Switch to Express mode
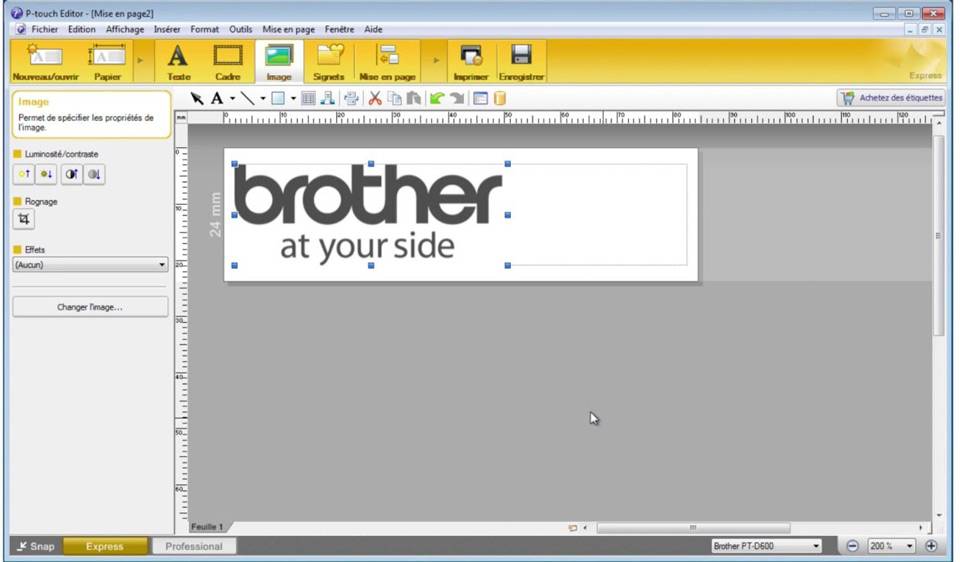This screenshot has width=960, height=562. point(105,546)
